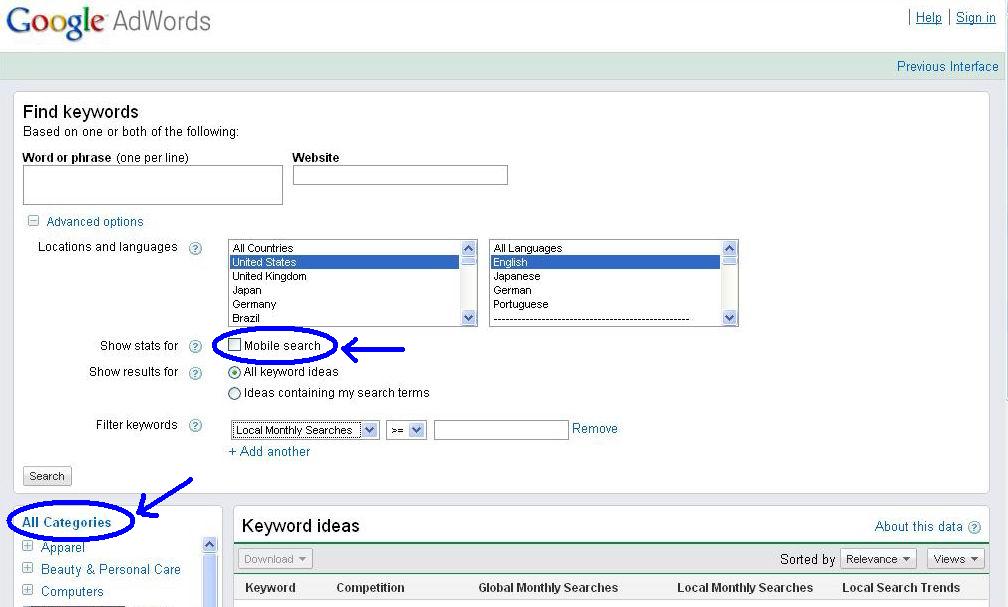Select Japan in country list
The height and width of the screenshot is (607, 1008).
click(345, 291)
